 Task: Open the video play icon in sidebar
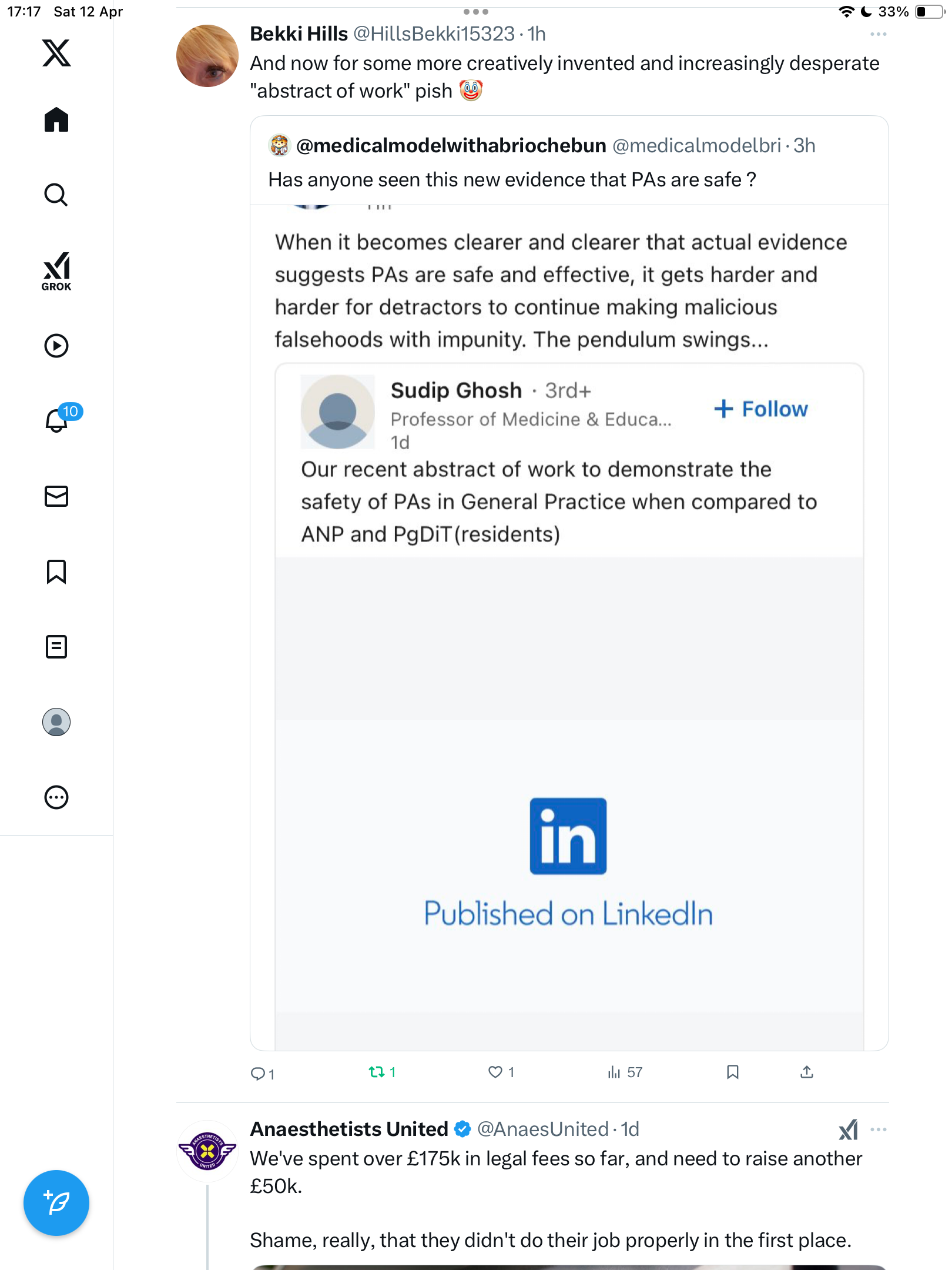56,346
